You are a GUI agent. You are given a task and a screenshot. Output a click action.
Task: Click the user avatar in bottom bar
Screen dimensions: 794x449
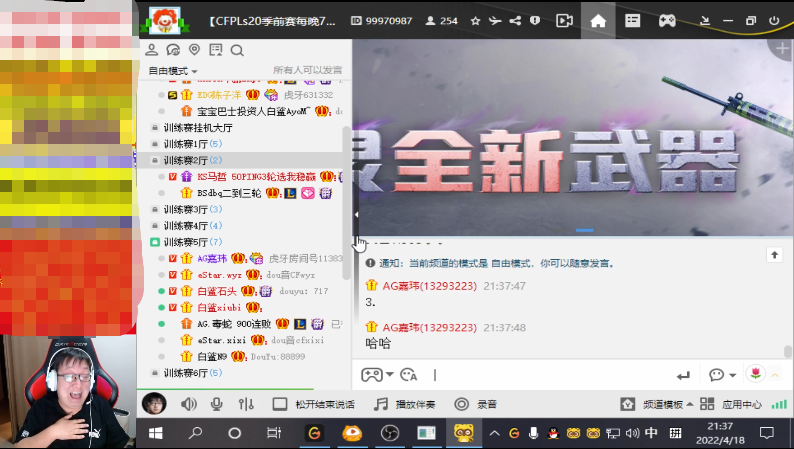pos(154,404)
